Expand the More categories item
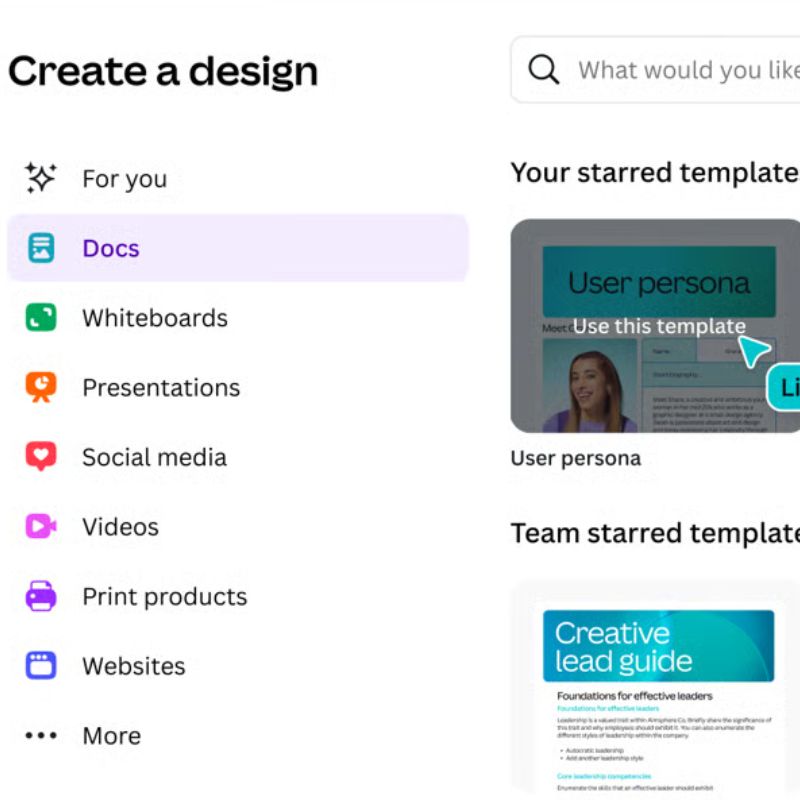800x800 pixels. (x=111, y=736)
